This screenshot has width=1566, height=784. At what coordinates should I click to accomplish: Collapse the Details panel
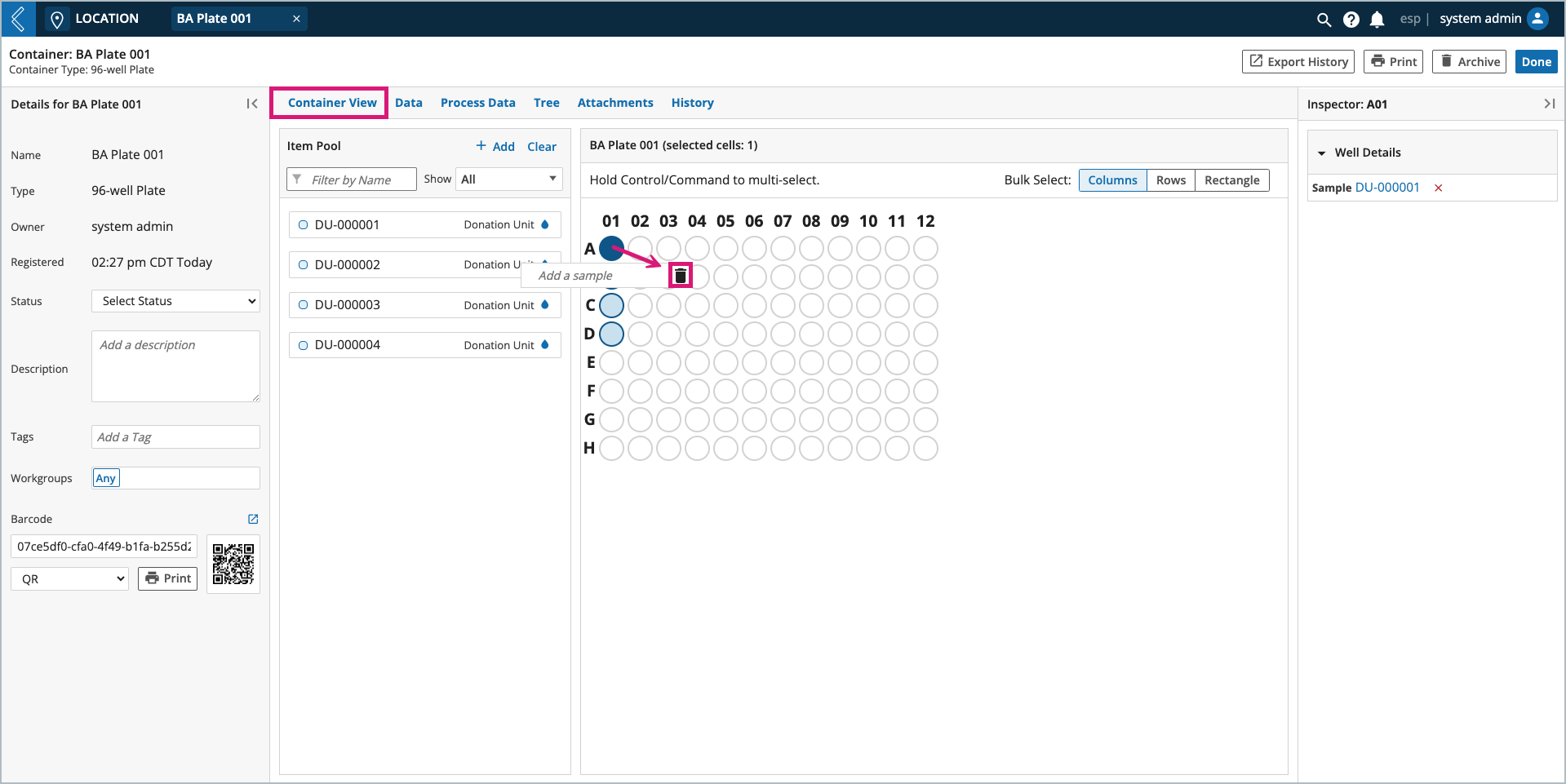[x=252, y=104]
